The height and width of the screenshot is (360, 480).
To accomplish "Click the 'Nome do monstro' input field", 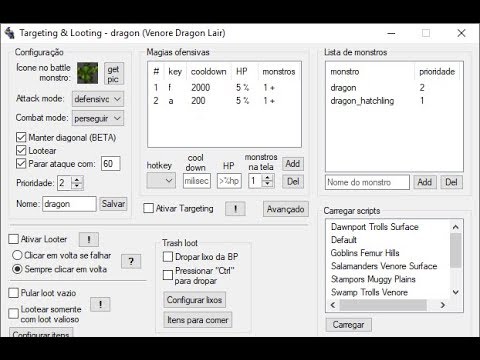I will [367, 182].
